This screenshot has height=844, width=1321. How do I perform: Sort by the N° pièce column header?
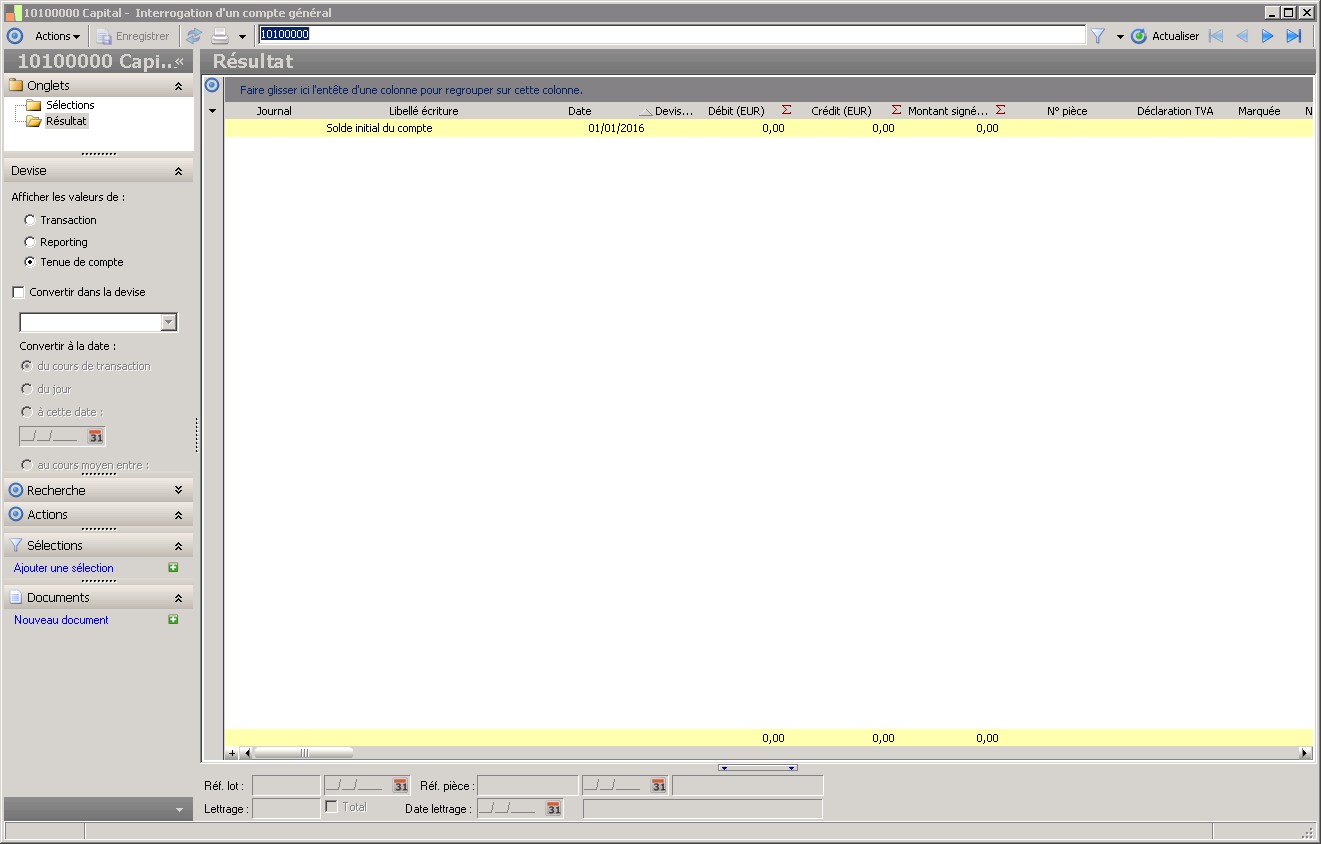pos(1067,111)
